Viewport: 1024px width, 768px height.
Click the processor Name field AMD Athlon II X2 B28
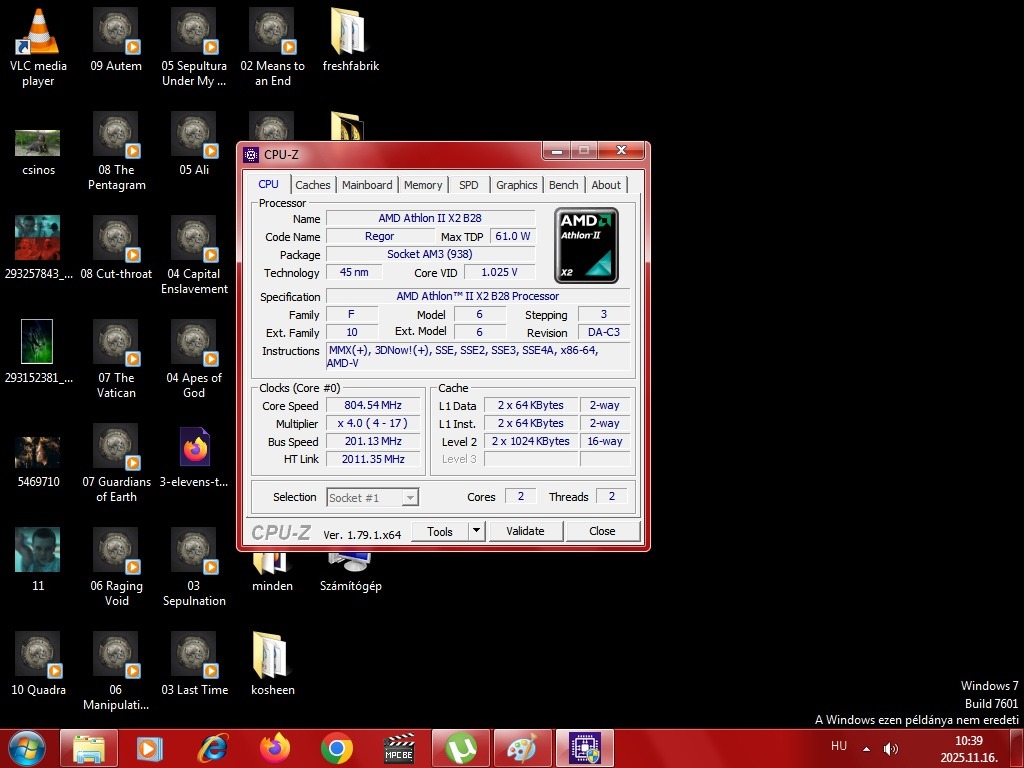click(x=430, y=218)
